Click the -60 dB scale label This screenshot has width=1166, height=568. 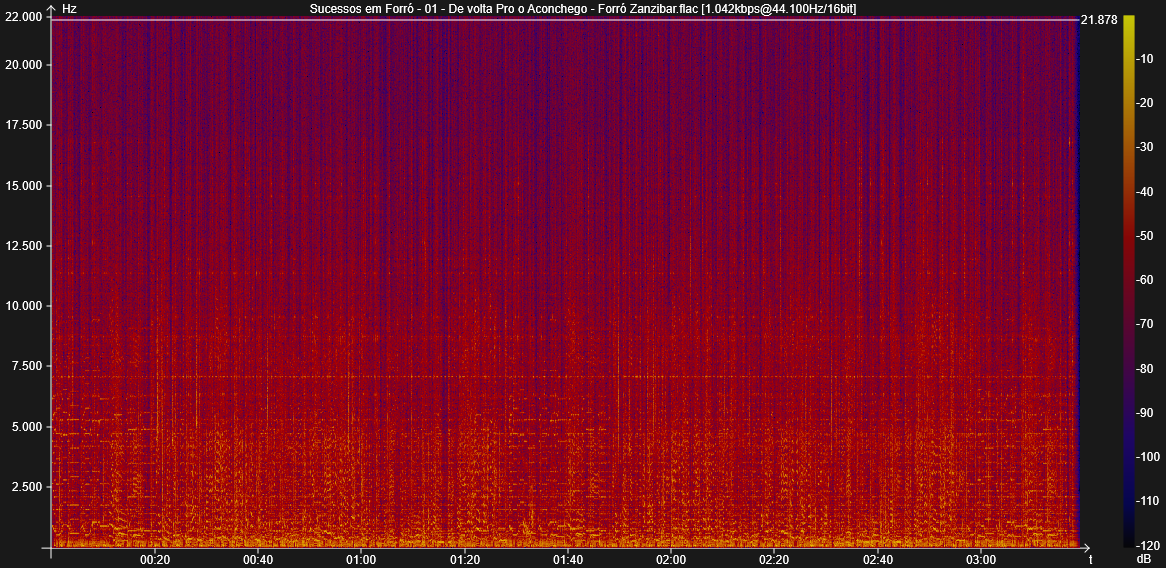click(x=1145, y=280)
